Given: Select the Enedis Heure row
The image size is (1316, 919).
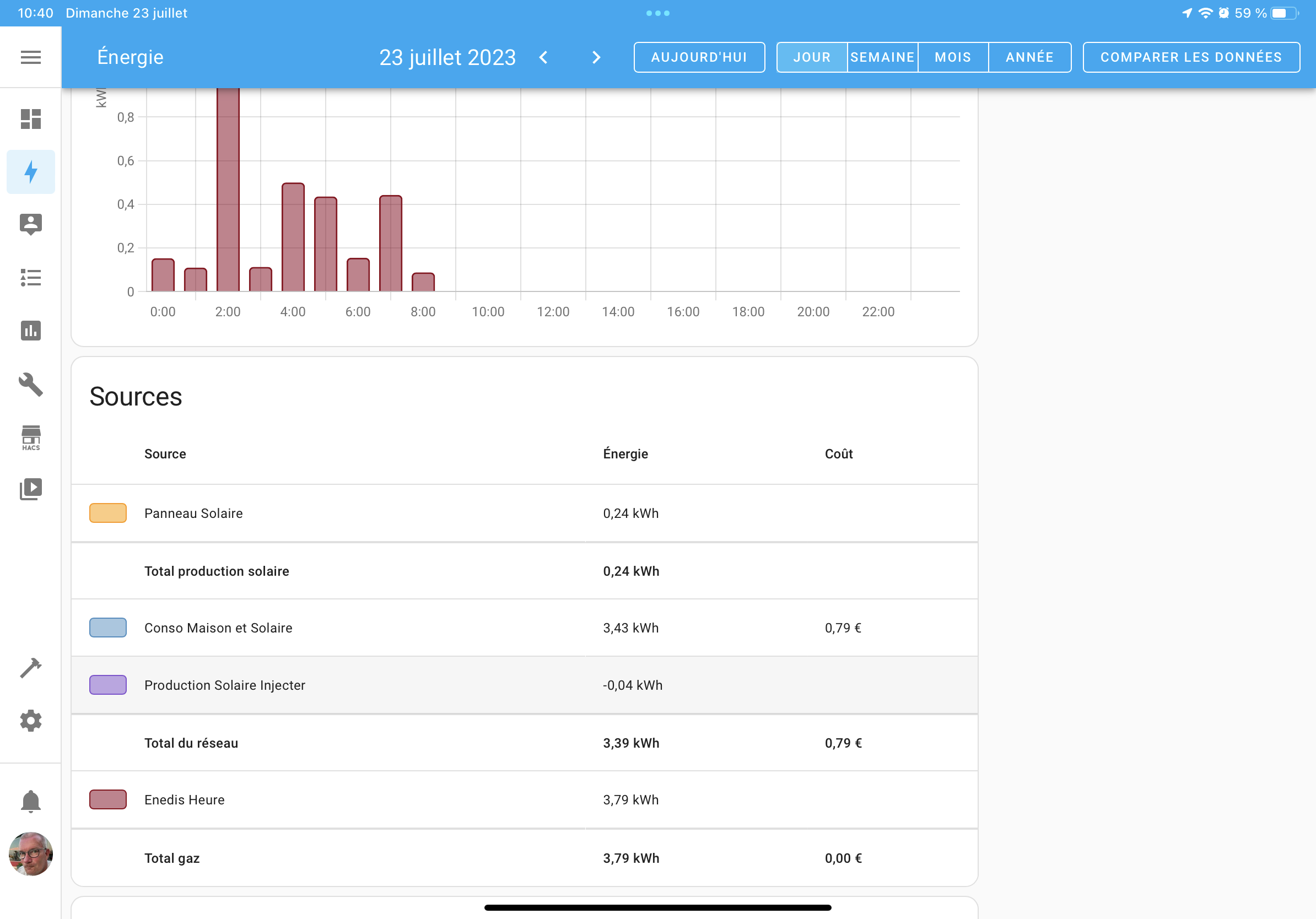Looking at the screenshot, I should (x=524, y=799).
